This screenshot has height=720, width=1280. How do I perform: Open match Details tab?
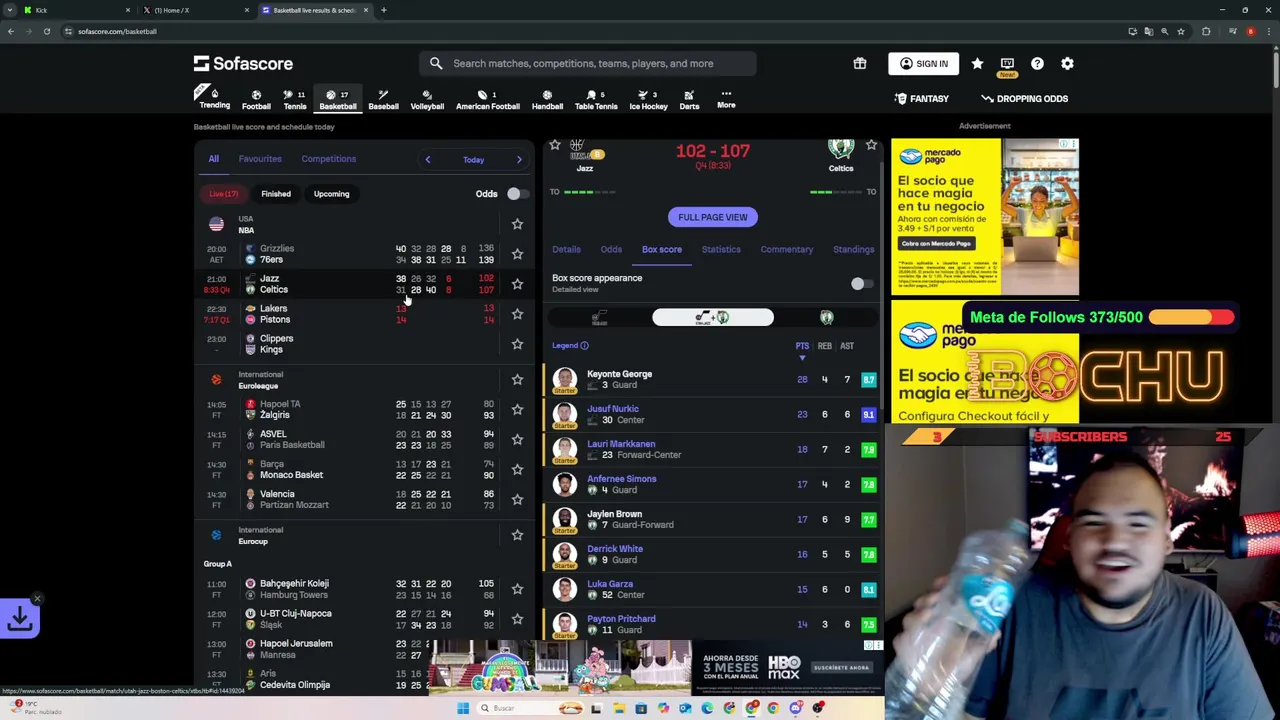(x=566, y=250)
